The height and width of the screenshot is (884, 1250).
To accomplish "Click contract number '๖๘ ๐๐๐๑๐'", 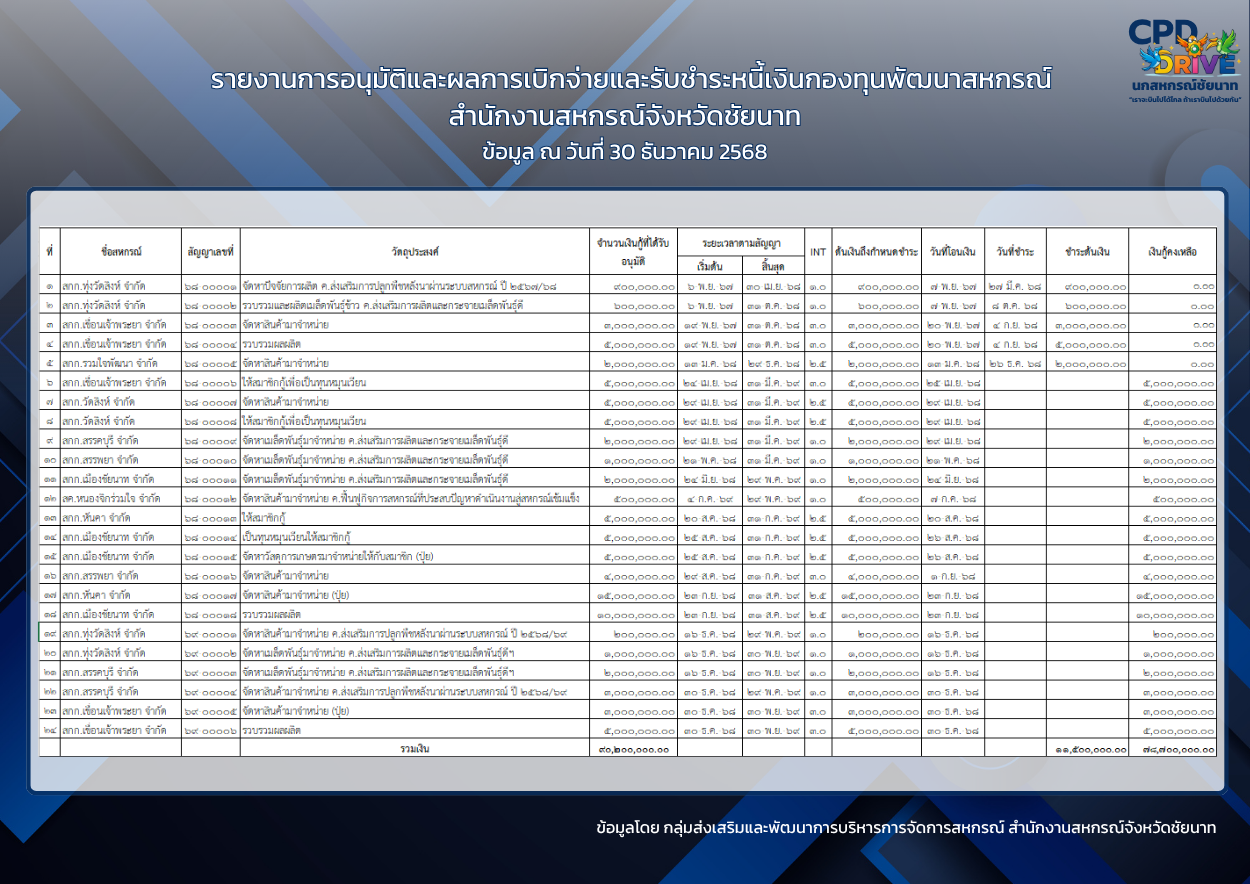I will (211, 459).
